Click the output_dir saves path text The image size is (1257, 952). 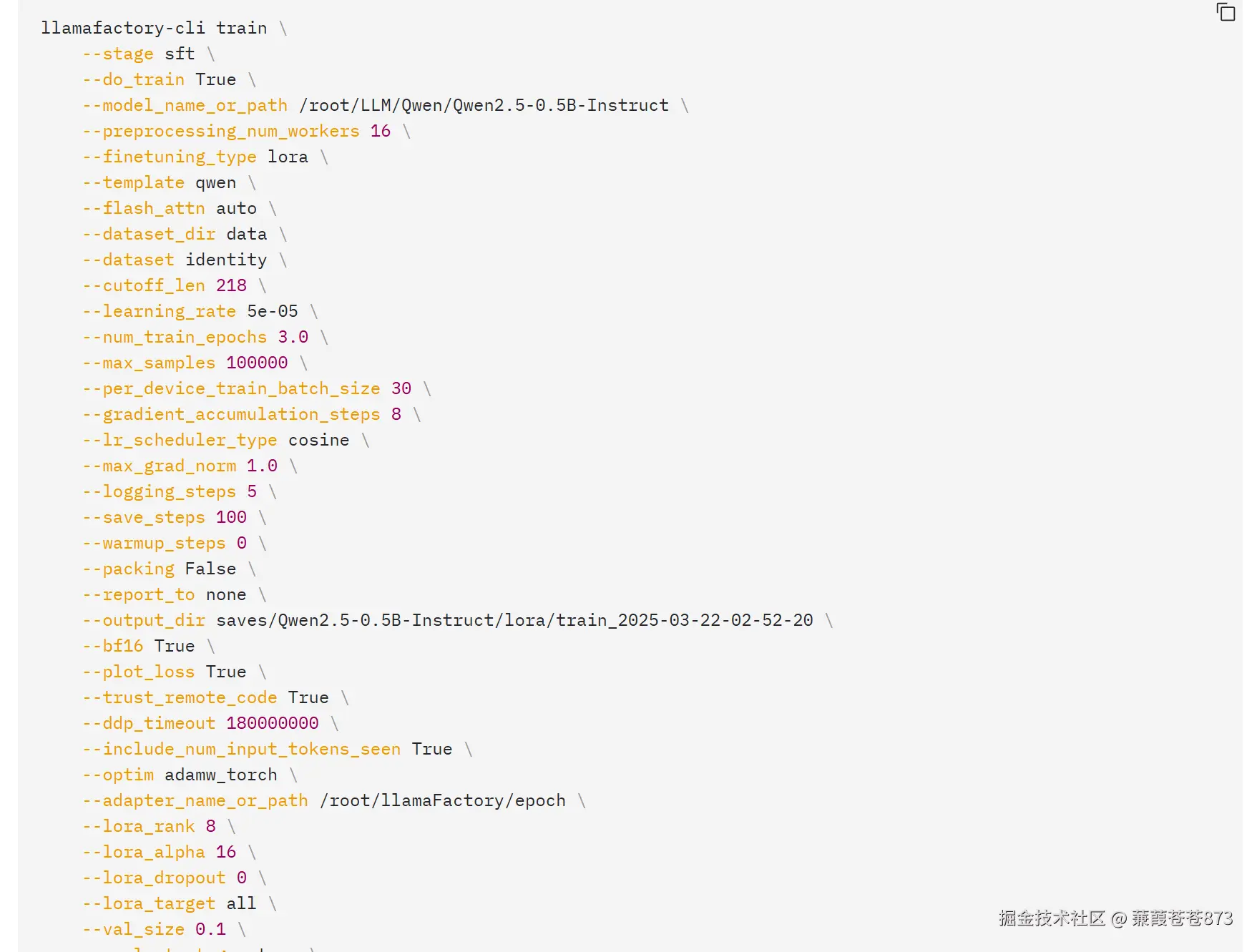pos(514,620)
